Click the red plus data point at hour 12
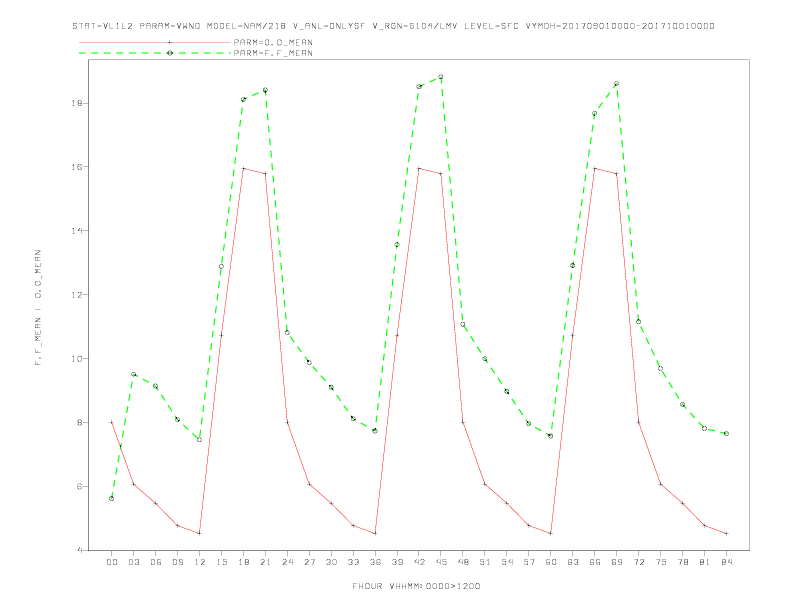792x612 pixels. click(200, 533)
